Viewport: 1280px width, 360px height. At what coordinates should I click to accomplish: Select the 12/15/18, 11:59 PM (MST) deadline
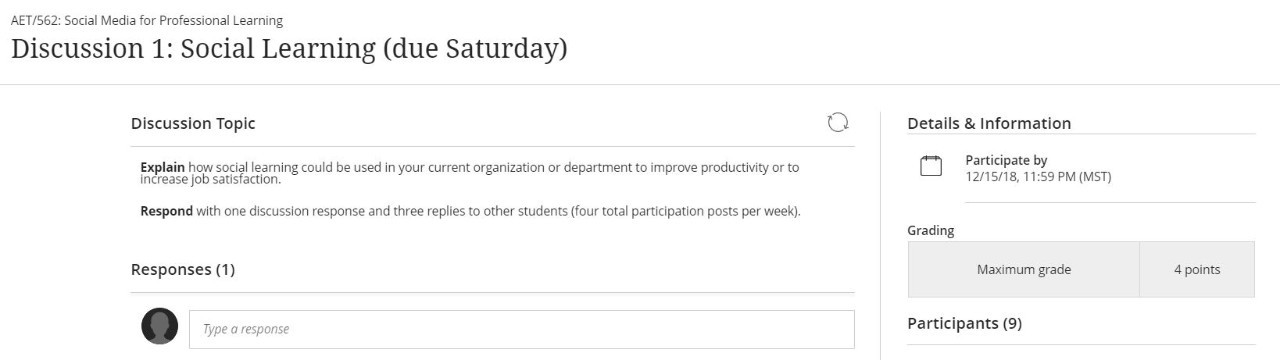pyautogui.click(x=1038, y=177)
